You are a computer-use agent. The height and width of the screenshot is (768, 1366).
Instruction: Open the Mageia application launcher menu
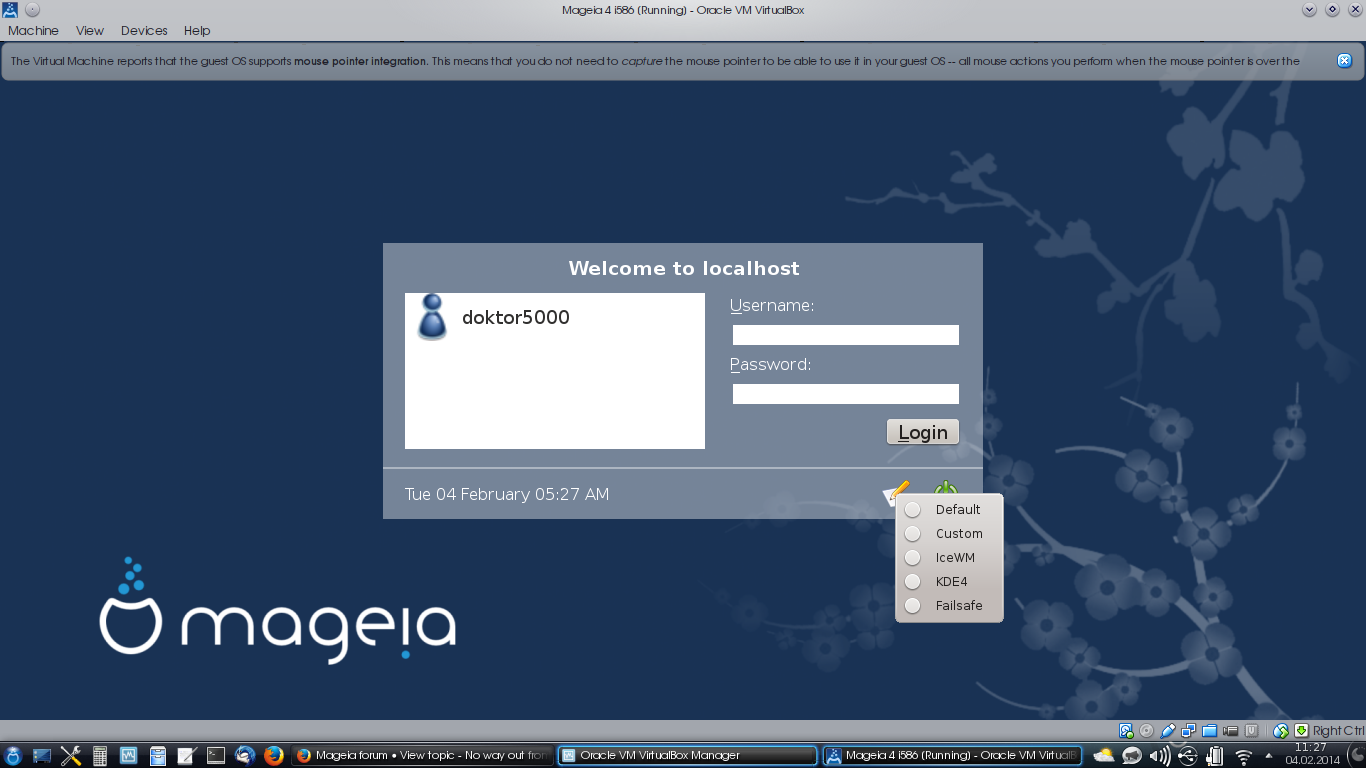[x=14, y=756]
